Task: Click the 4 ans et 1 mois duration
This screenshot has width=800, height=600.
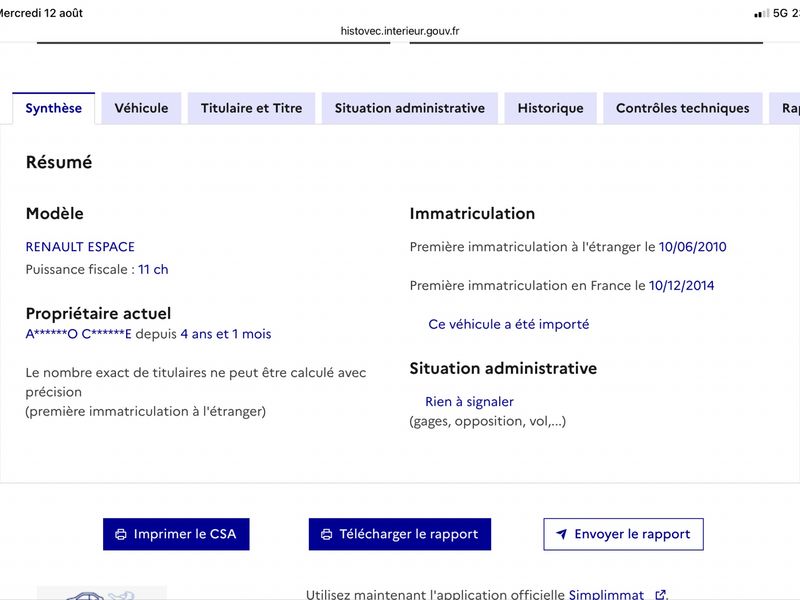Action: [x=226, y=334]
